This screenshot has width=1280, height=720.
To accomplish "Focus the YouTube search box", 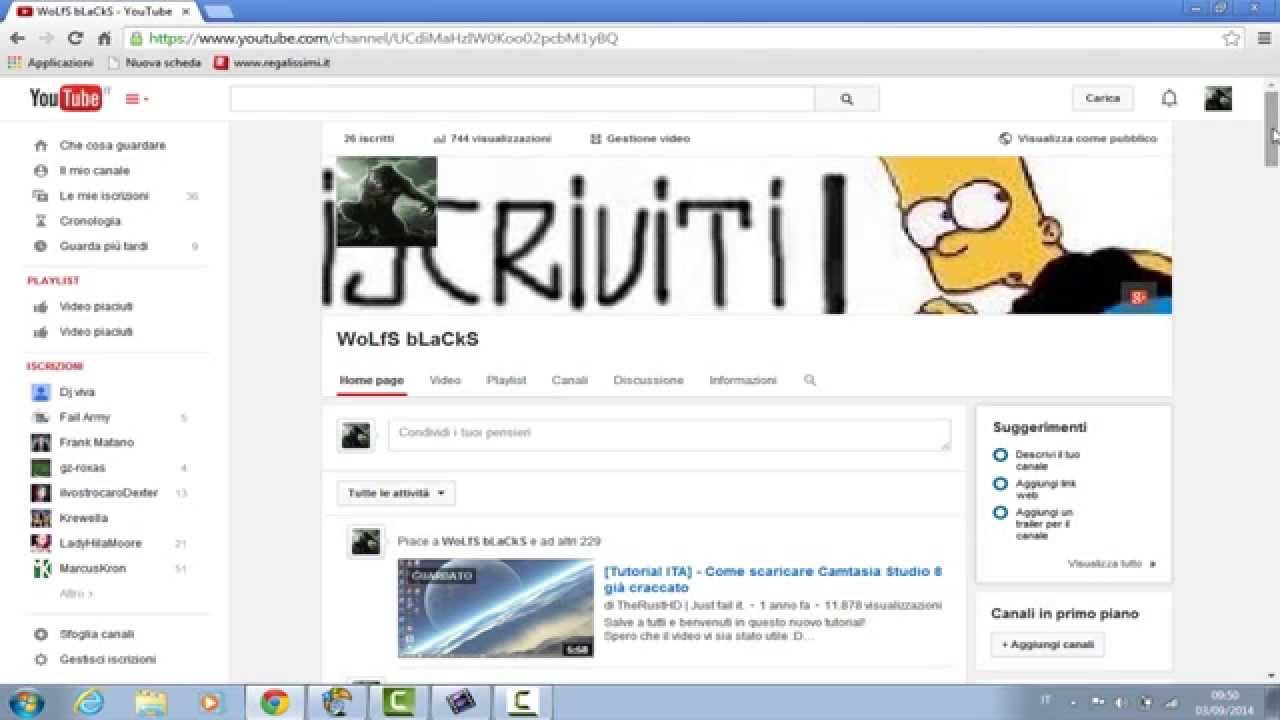I will point(522,99).
